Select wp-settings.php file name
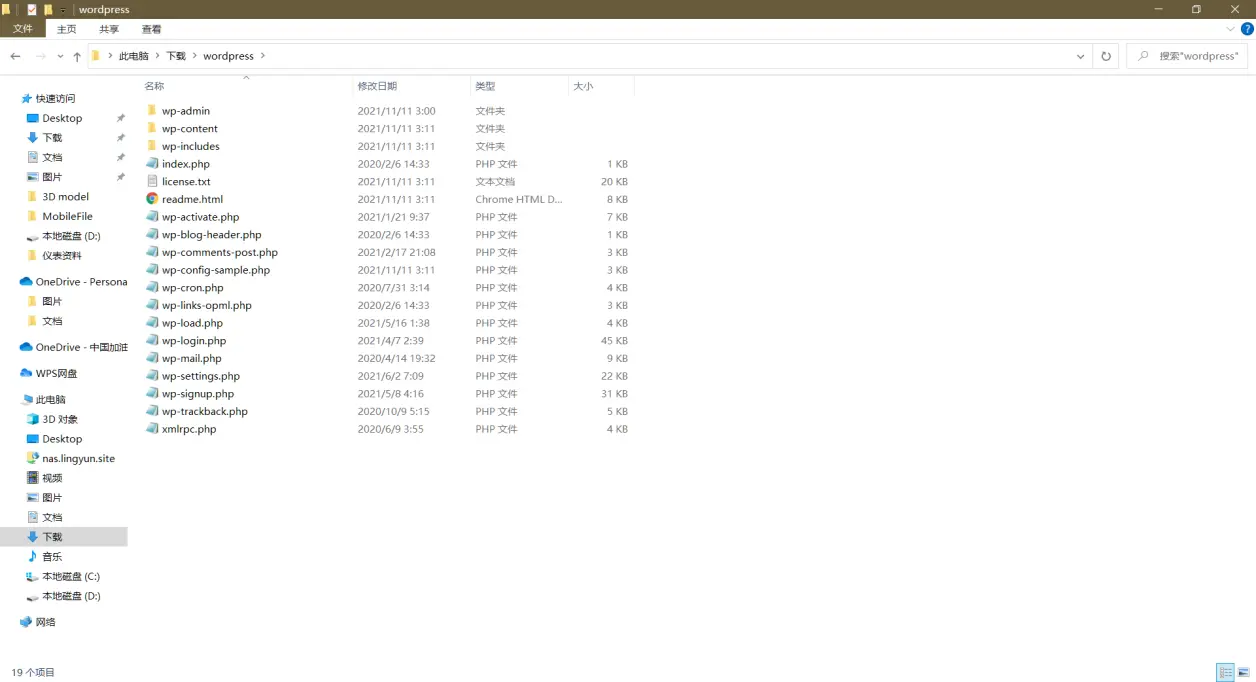Image resolution: width=1256 pixels, height=682 pixels. pyautogui.click(x=201, y=376)
